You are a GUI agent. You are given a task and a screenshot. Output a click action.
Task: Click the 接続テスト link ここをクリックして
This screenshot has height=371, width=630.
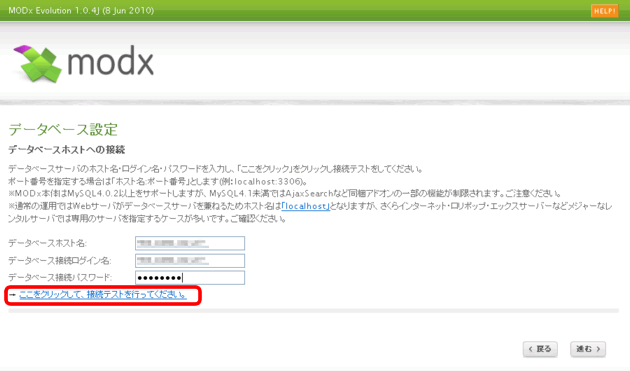pos(103,295)
